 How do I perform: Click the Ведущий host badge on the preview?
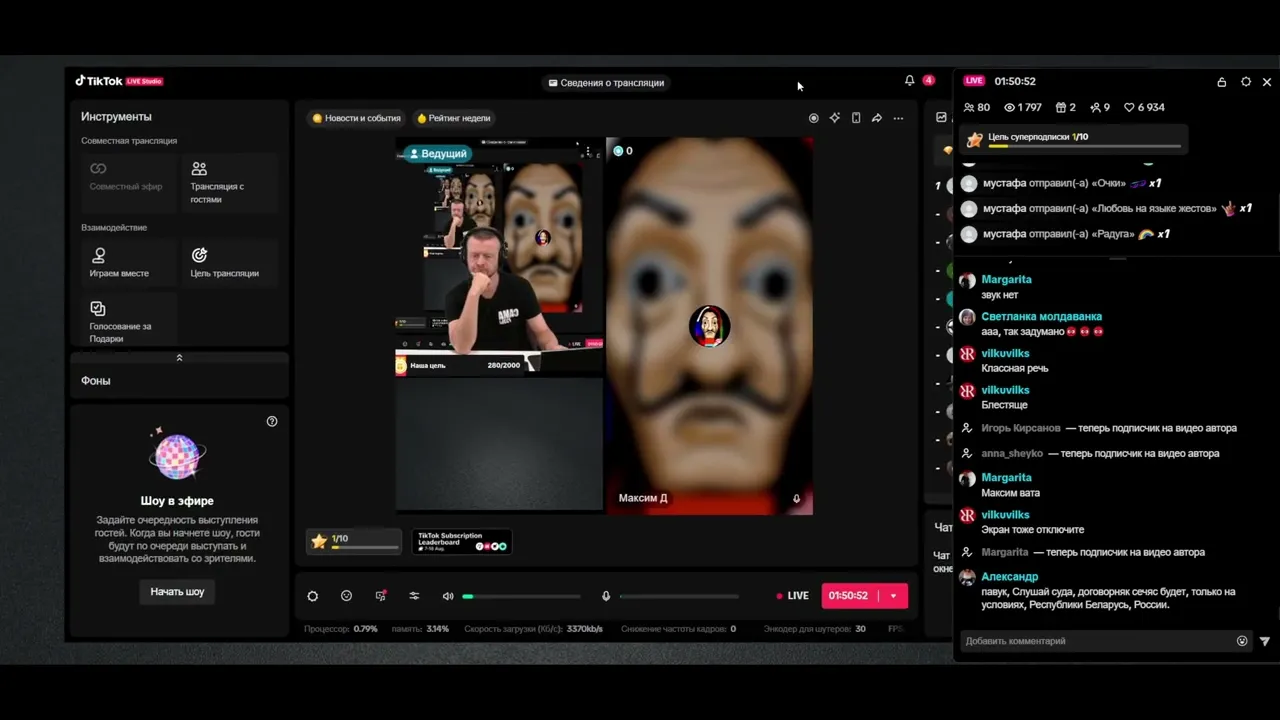(x=437, y=153)
